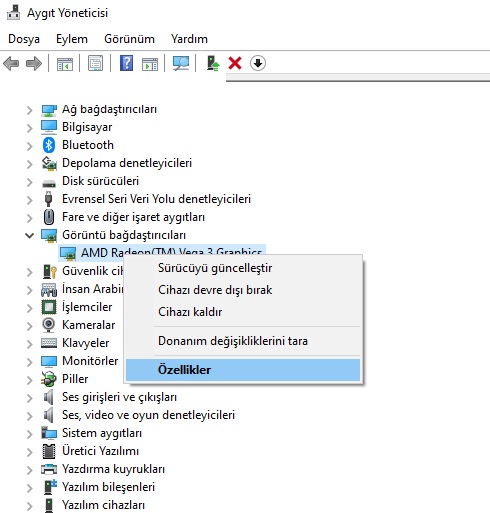Select the Ses, video ve oyun denetleyicileri row

tap(148, 415)
